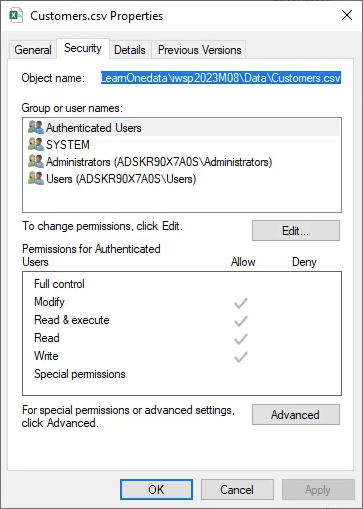Confirm with the OK button
The width and height of the screenshot is (363, 509).
[156, 489]
